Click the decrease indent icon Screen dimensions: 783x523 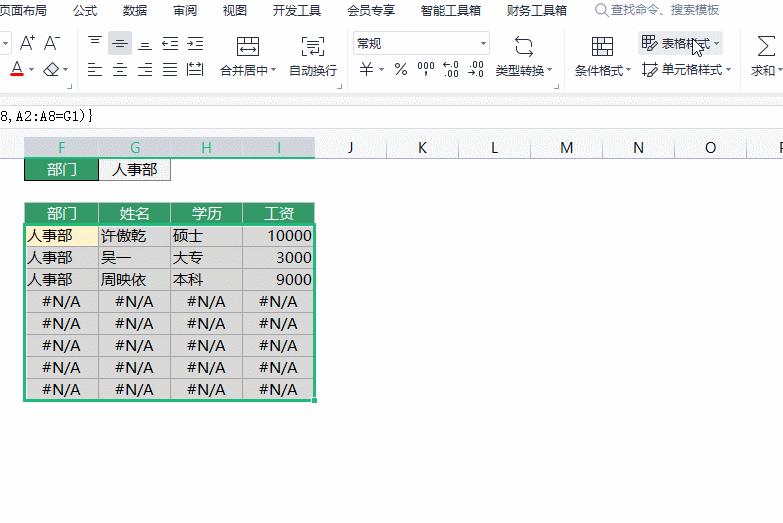coord(170,43)
